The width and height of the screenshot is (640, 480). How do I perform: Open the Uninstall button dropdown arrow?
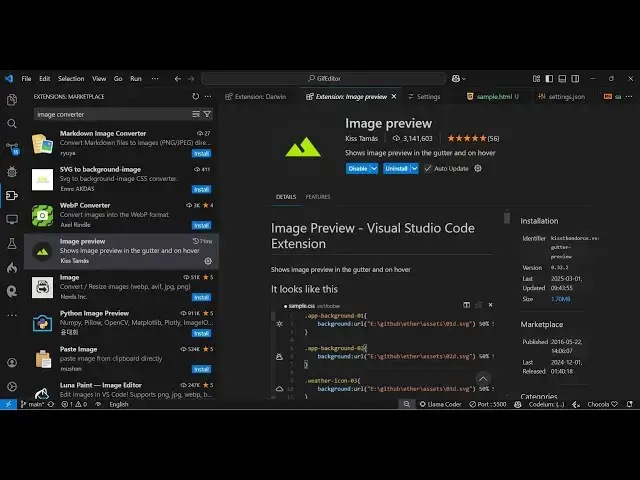tap(414, 169)
